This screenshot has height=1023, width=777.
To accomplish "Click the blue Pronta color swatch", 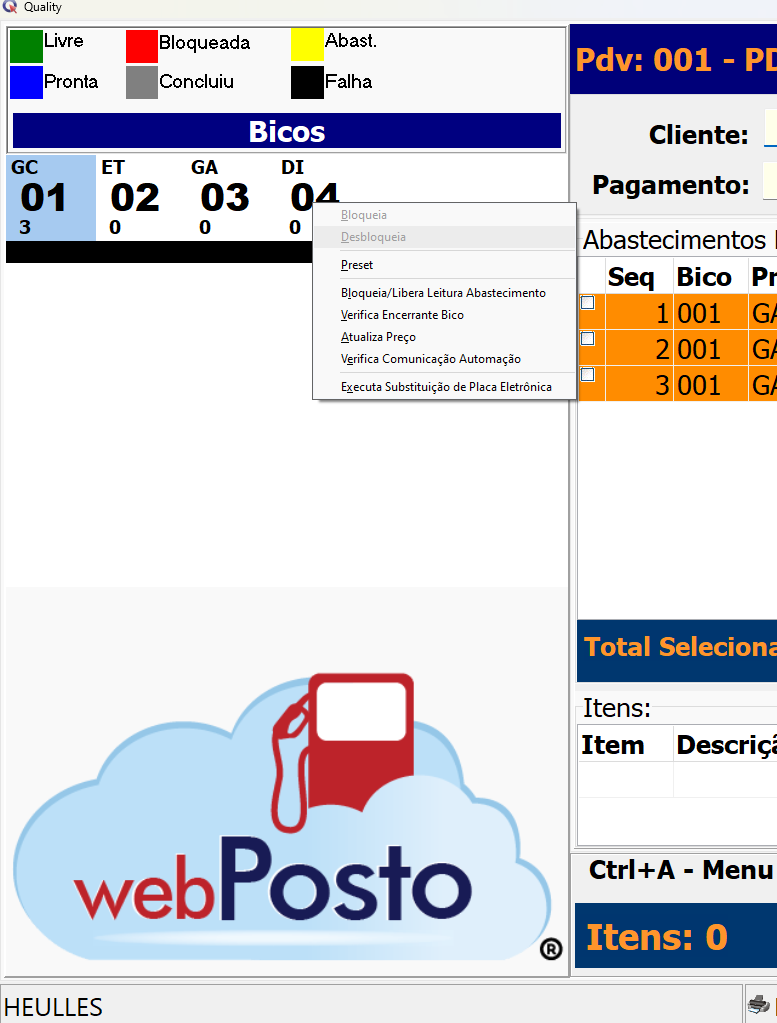I will (x=26, y=82).
